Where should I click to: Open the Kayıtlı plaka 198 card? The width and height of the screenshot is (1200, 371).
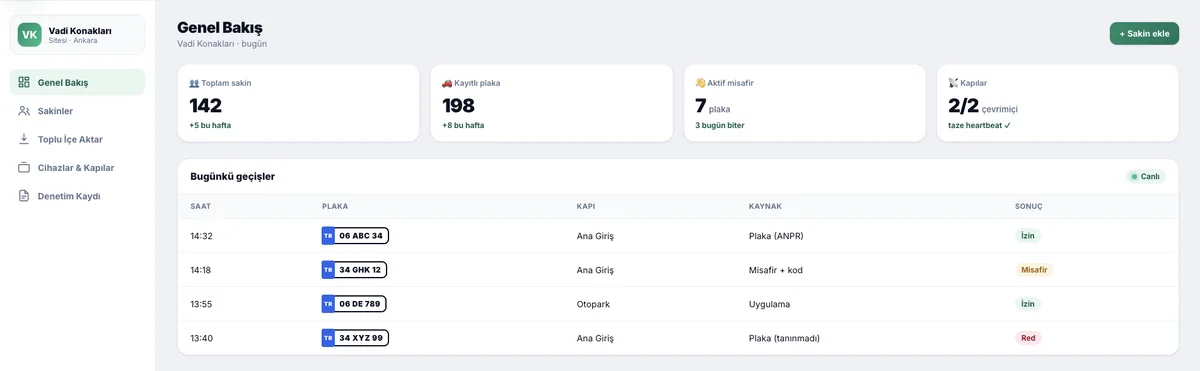(x=551, y=103)
